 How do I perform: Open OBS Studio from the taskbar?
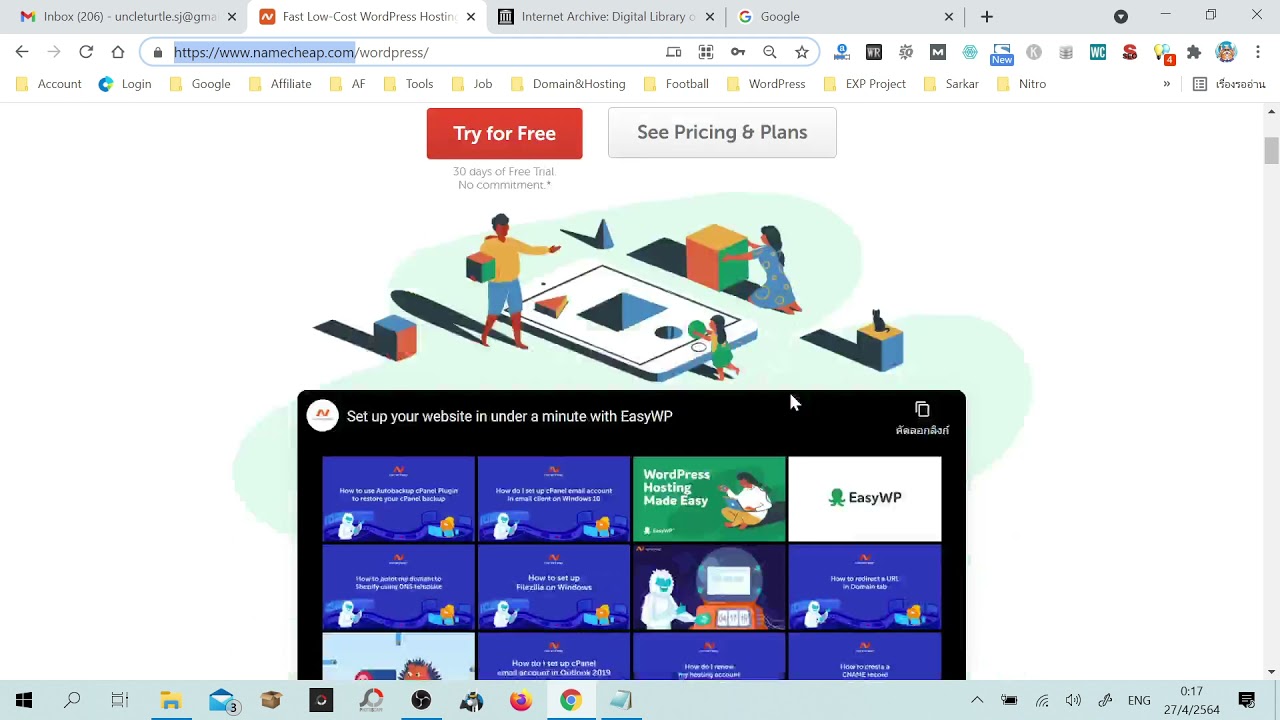421,700
